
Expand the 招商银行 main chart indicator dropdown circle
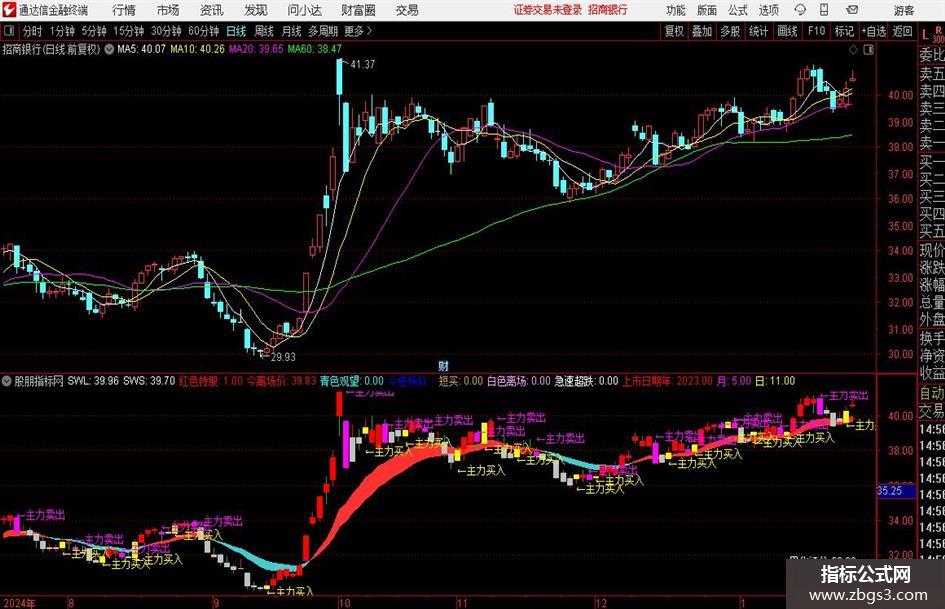tap(109, 49)
